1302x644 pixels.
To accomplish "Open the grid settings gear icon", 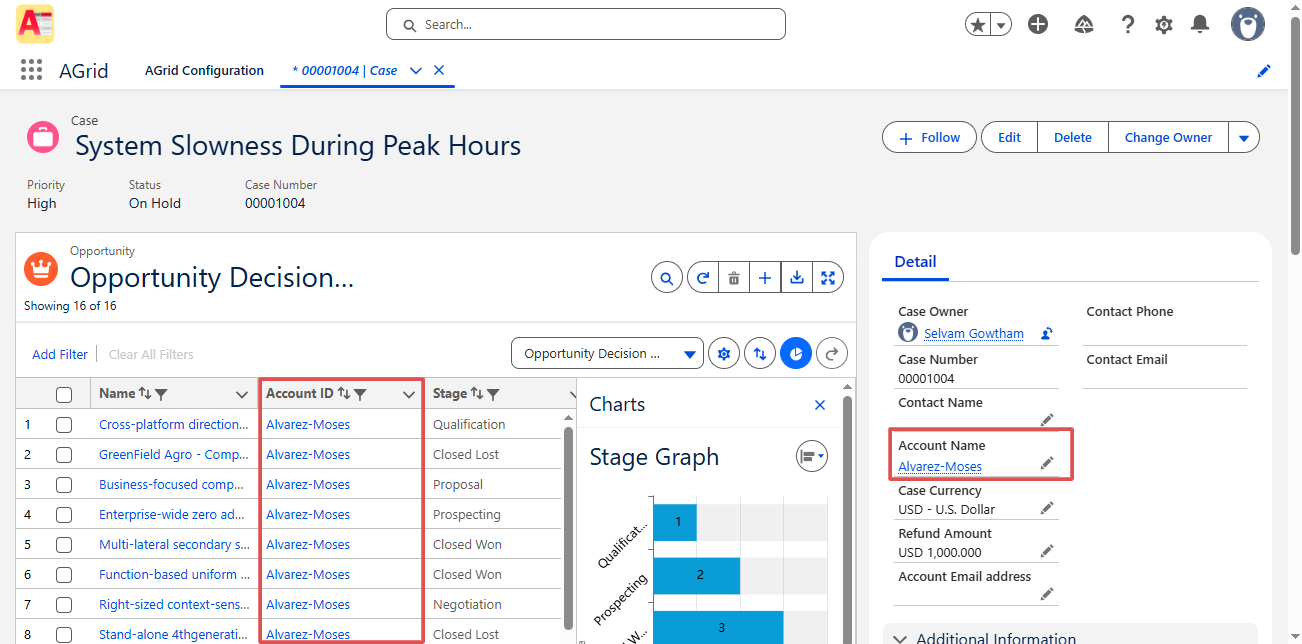I will (724, 354).
